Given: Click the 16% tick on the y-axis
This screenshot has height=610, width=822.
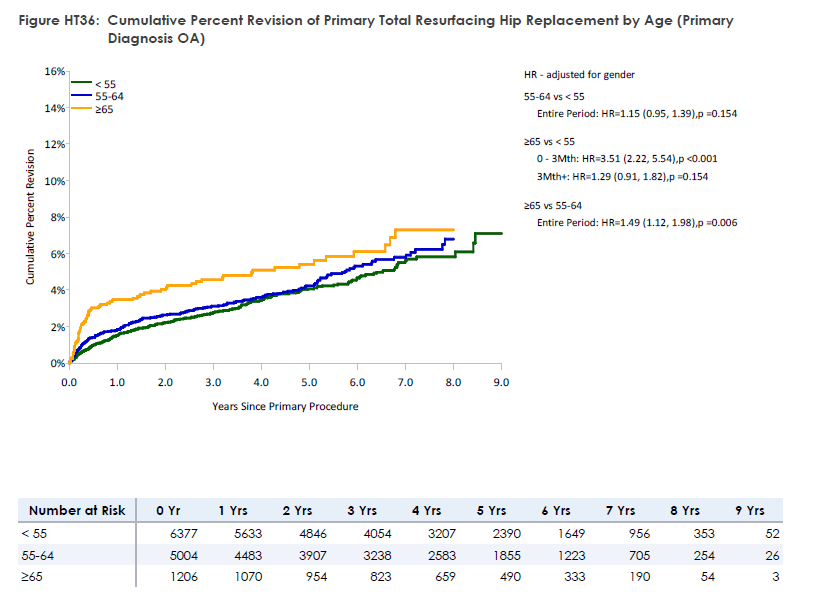Looking at the screenshot, I should pos(54,72).
